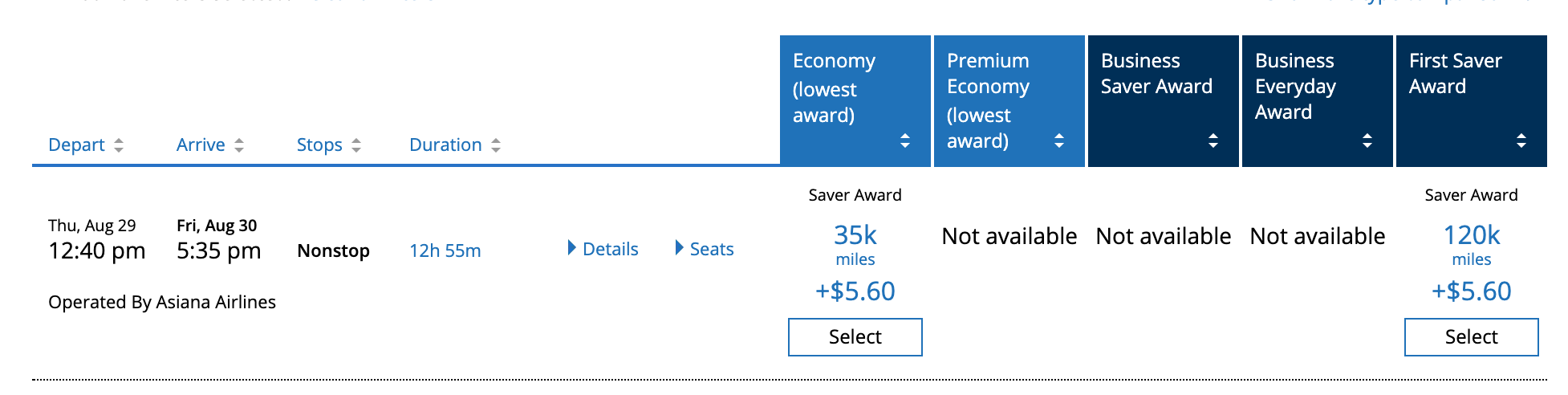Click the Arrive sort arrows icon

point(239,145)
